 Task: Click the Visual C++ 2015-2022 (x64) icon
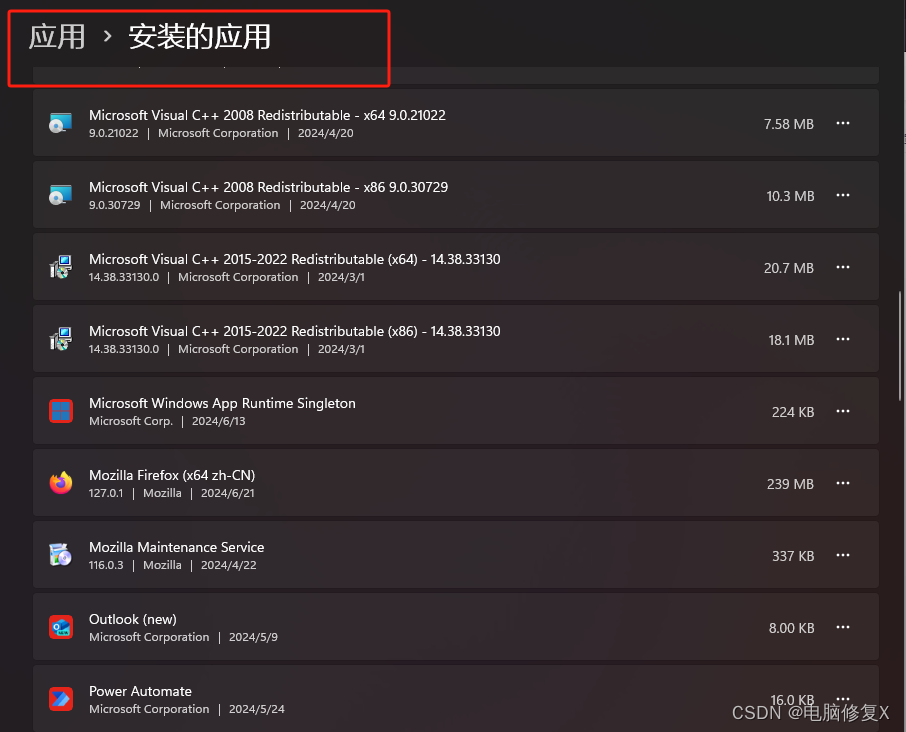[x=61, y=267]
